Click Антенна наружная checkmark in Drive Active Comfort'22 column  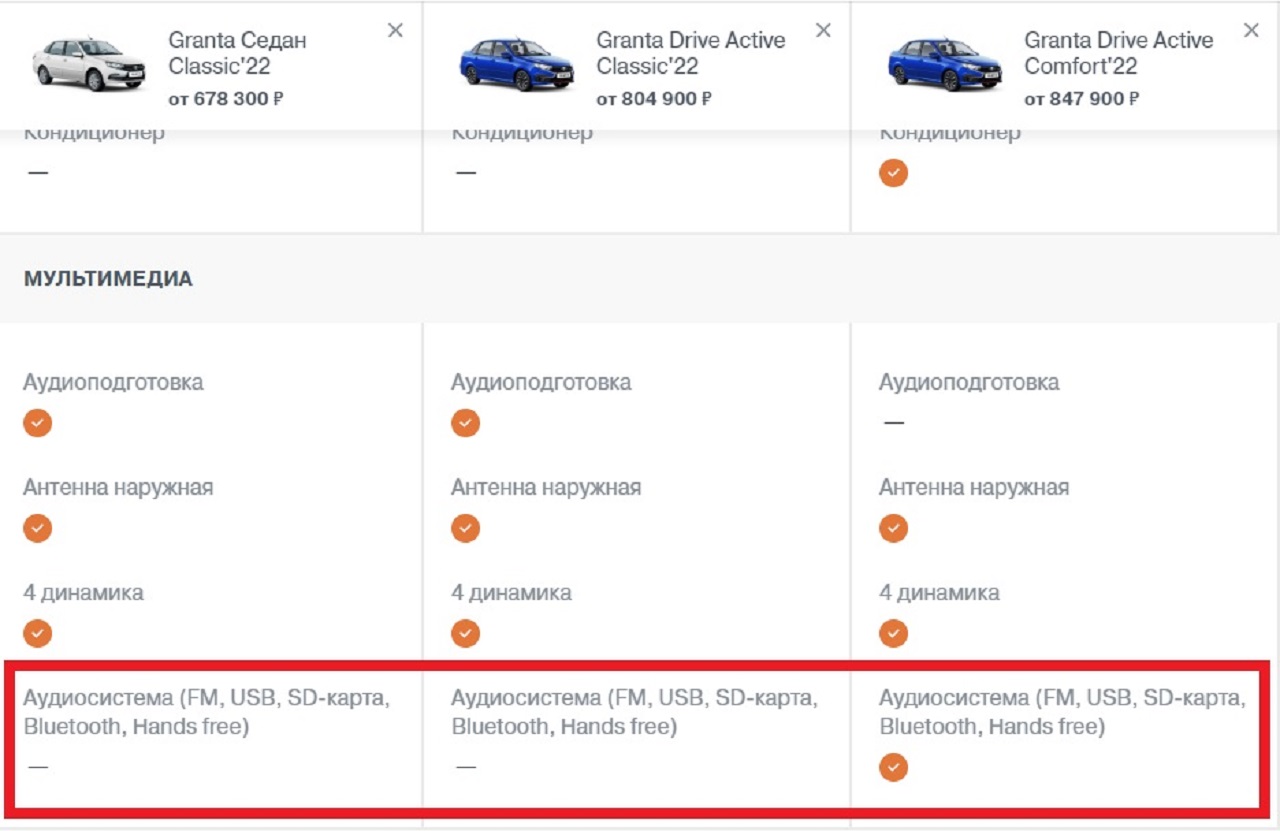(893, 528)
